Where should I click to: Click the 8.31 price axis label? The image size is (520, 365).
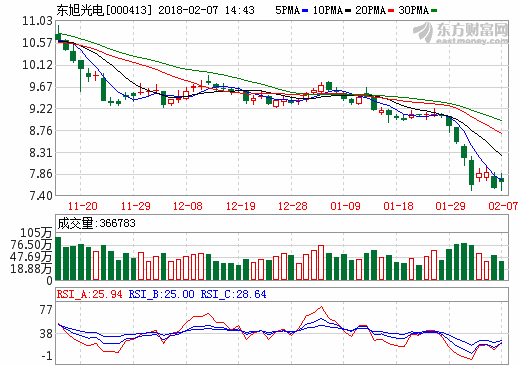pos(41,152)
